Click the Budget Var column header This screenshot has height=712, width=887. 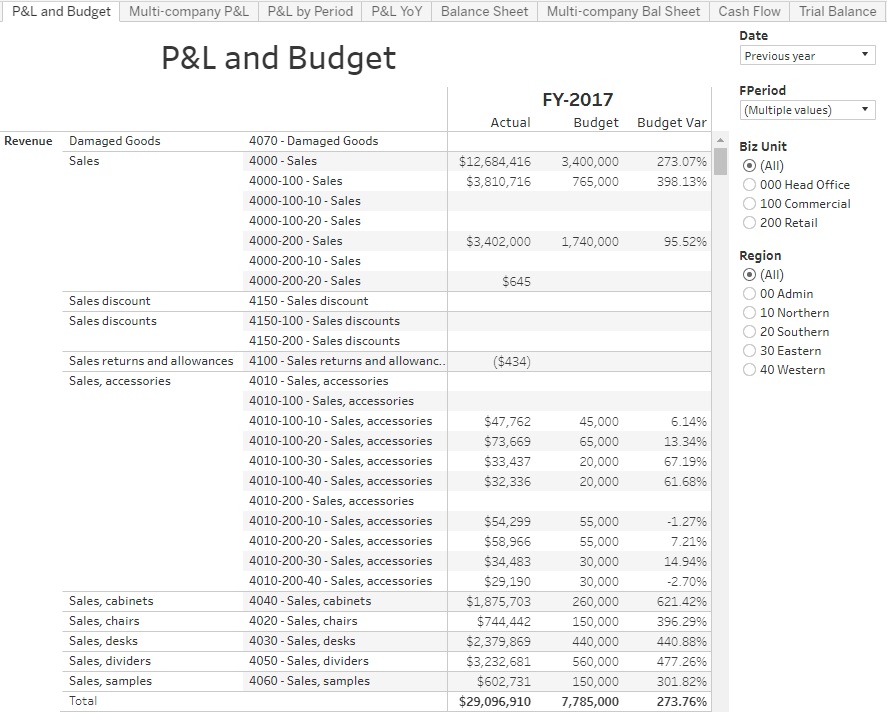672,123
